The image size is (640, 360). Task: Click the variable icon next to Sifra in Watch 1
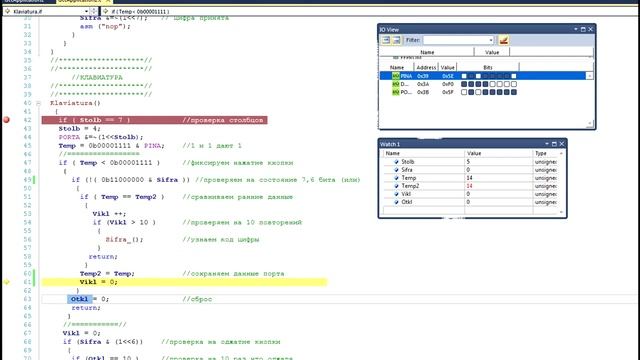click(396, 170)
